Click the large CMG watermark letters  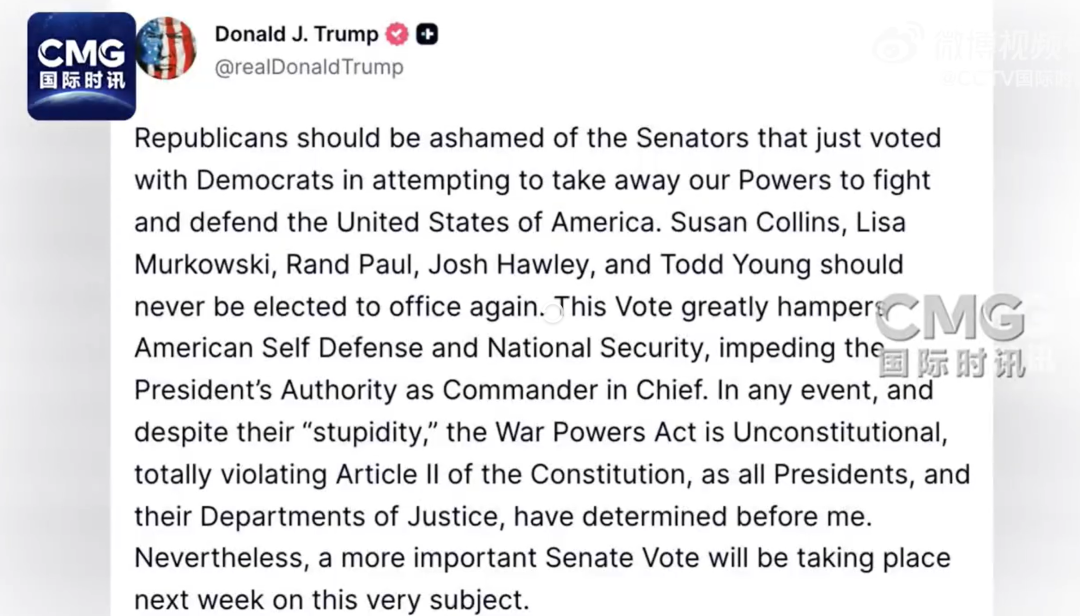(950, 320)
